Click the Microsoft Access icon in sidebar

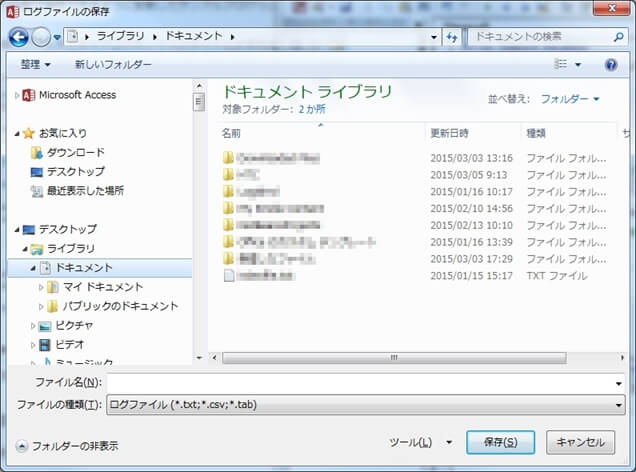tap(29, 95)
